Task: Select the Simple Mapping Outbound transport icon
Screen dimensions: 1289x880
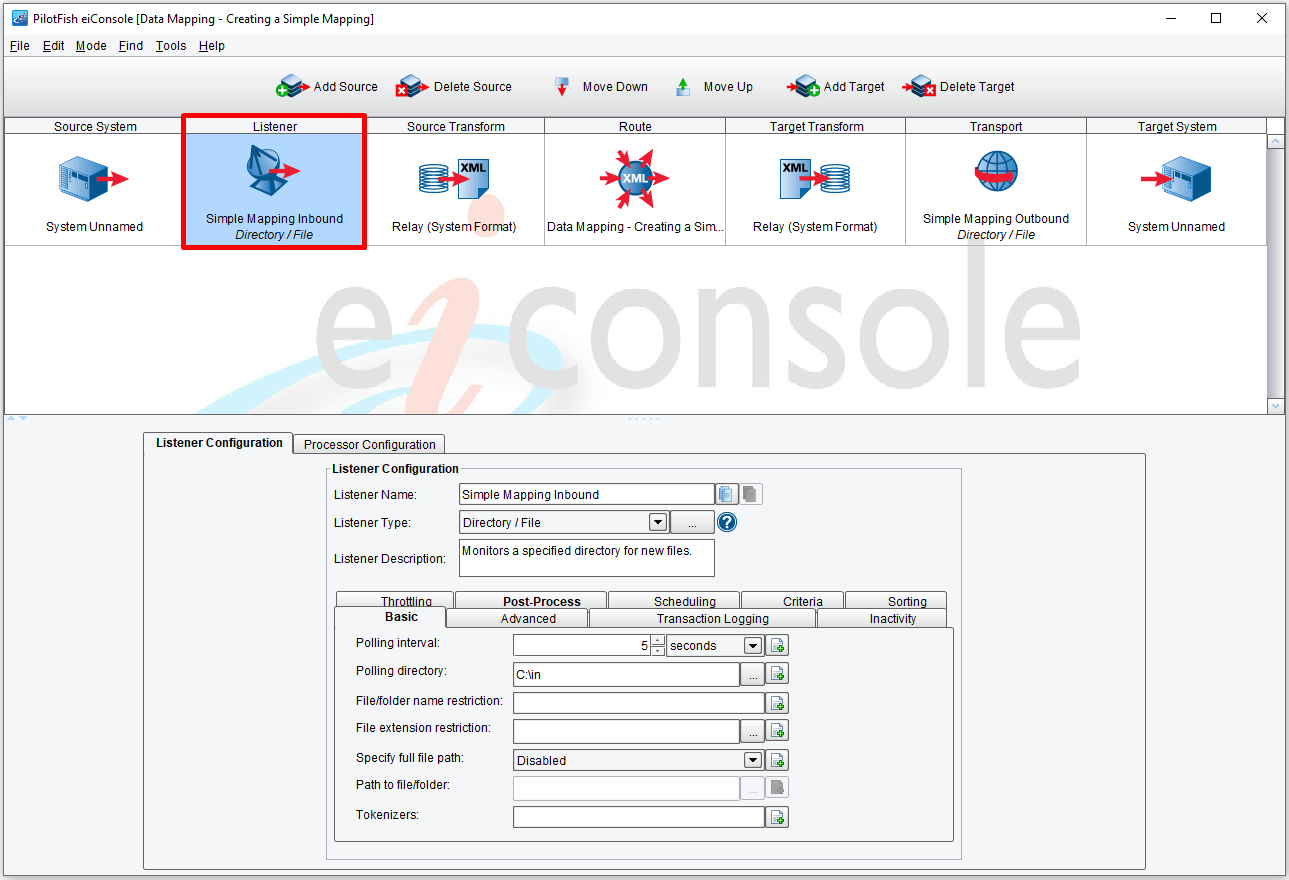Action: (x=996, y=172)
